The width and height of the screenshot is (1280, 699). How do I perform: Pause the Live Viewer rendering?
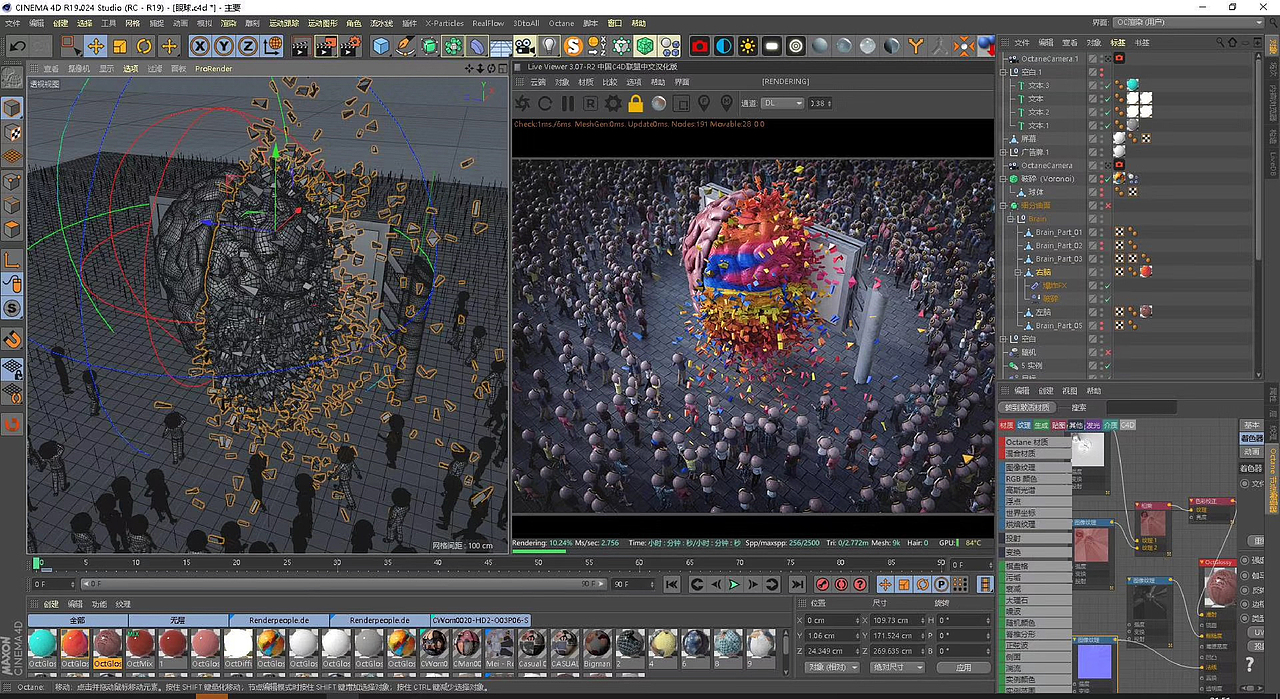click(568, 103)
